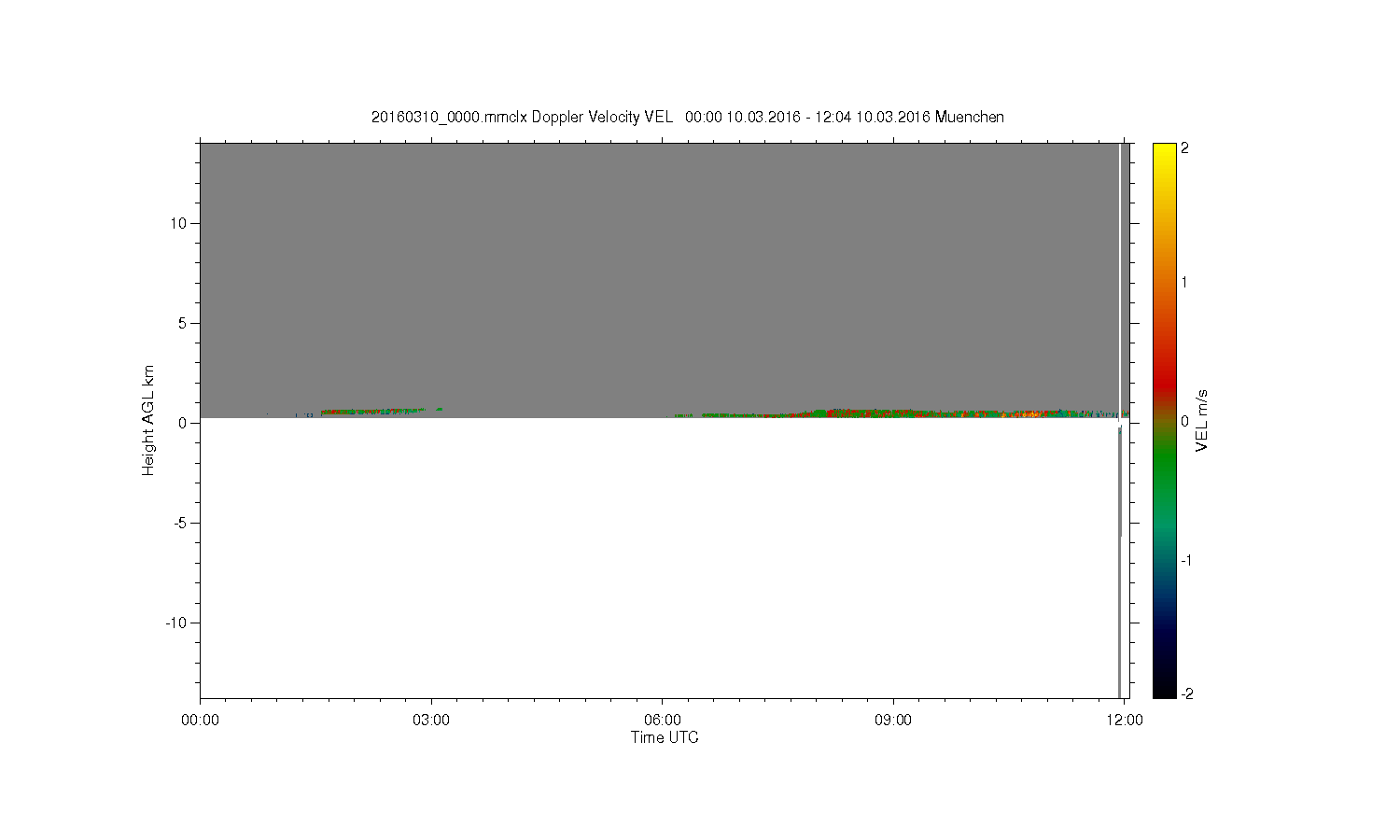This screenshot has height=840, width=1400.
Task: Click the 12:00 time tick label
Action: click(1125, 720)
